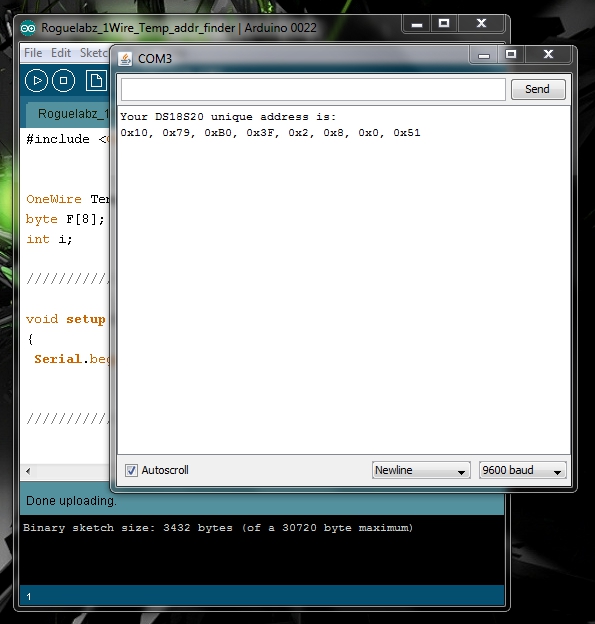Open the Edit menu in Arduino window

pos(61,53)
